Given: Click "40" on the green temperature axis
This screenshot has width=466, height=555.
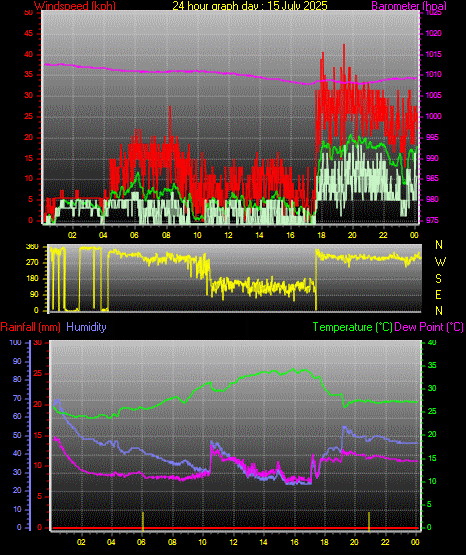Looking at the screenshot, I should [432, 343].
